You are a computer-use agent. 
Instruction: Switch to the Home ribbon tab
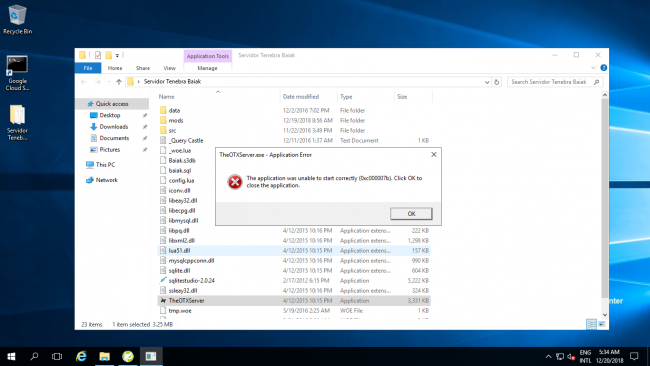click(x=115, y=68)
